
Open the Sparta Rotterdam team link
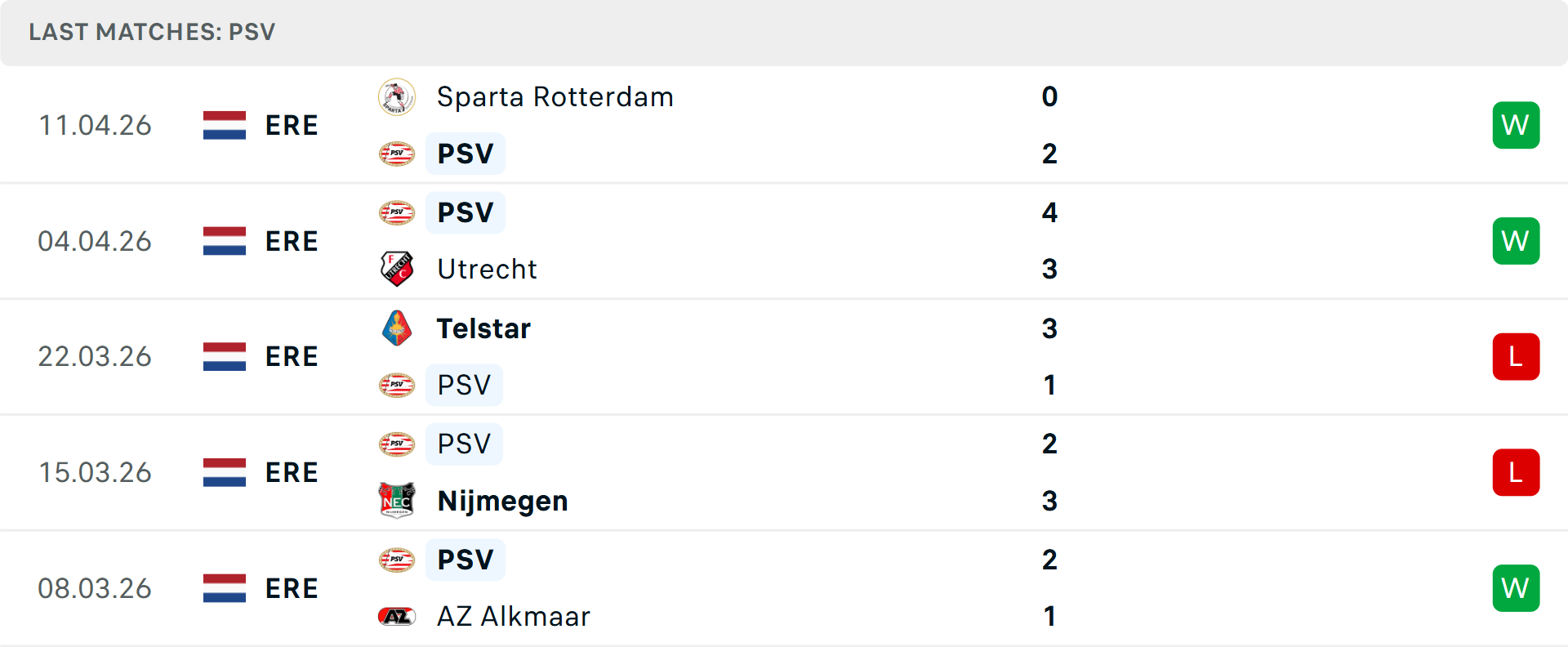(x=555, y=97)
